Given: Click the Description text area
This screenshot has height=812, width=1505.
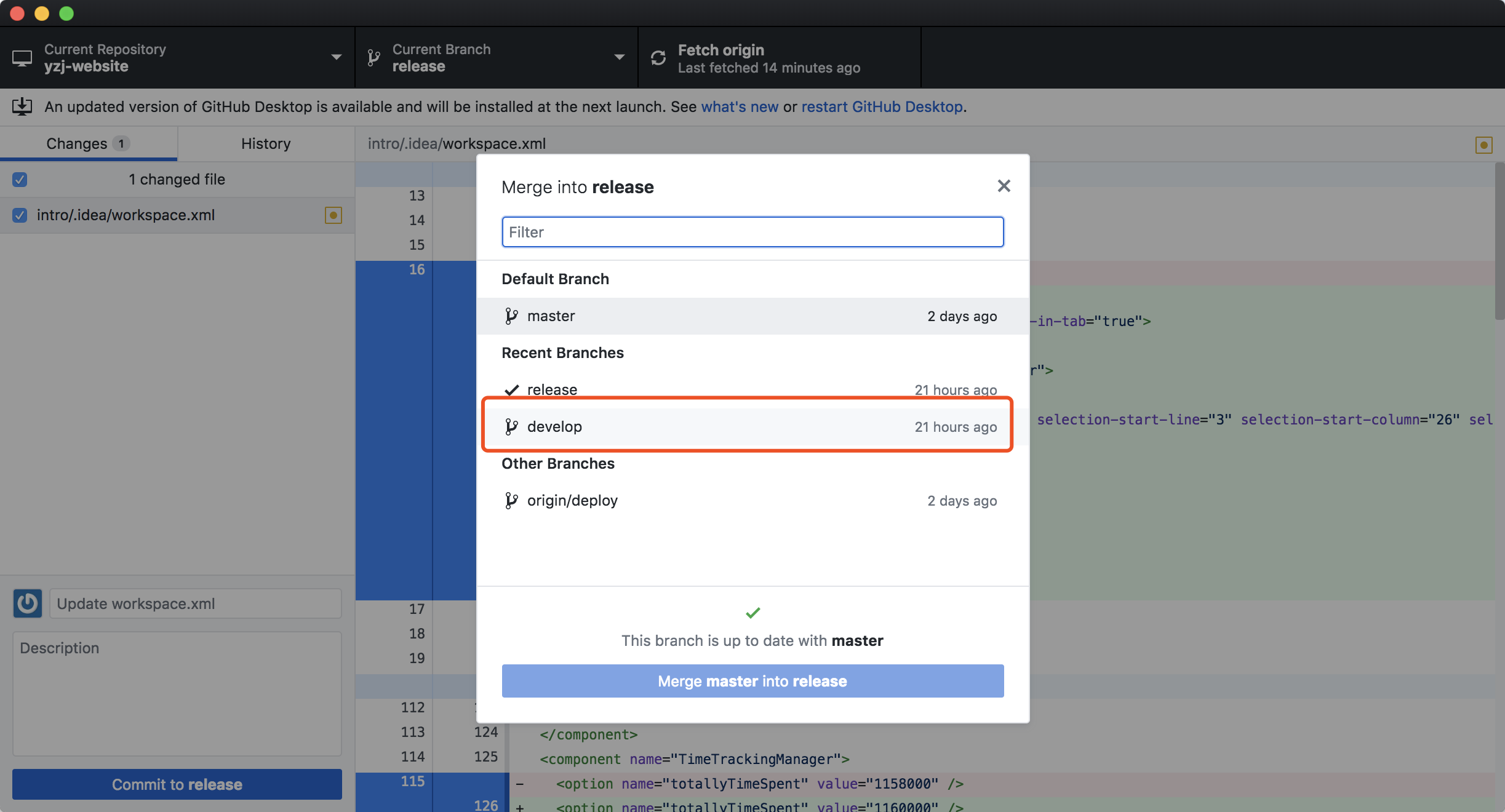Looking at the screenshot, I should pos(177,693).
